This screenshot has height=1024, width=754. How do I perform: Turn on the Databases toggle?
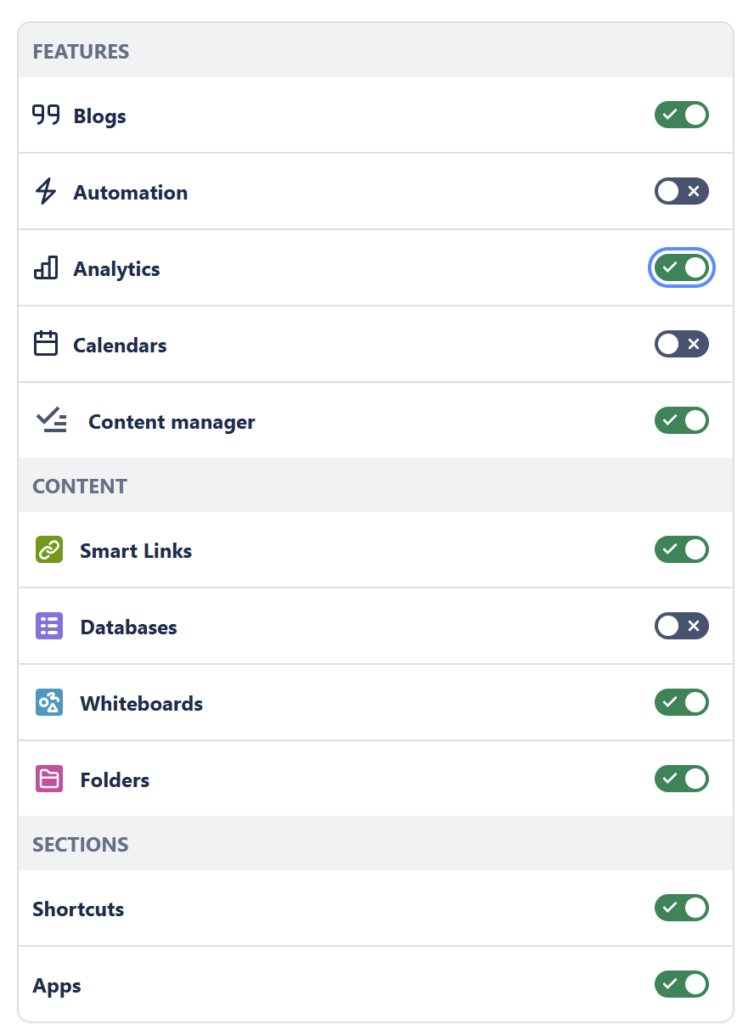(682, 626)
